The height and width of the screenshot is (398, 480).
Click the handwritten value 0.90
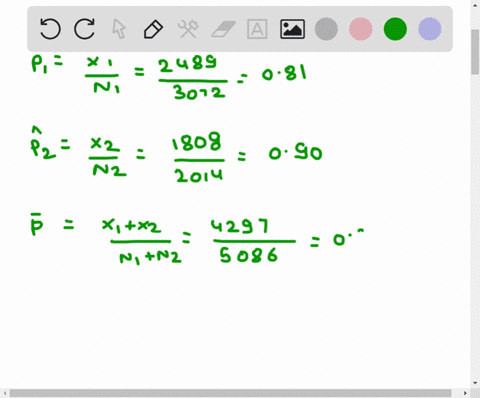(295, 153)
